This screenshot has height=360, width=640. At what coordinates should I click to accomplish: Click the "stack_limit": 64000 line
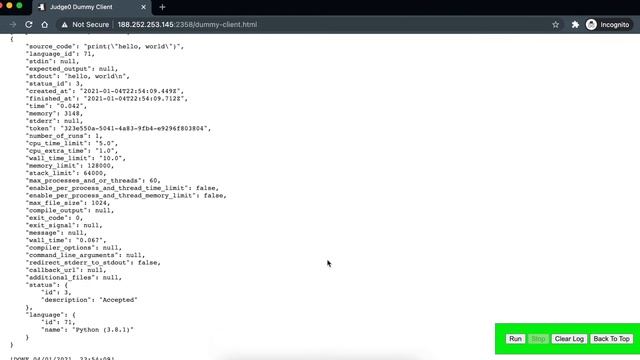66,173
